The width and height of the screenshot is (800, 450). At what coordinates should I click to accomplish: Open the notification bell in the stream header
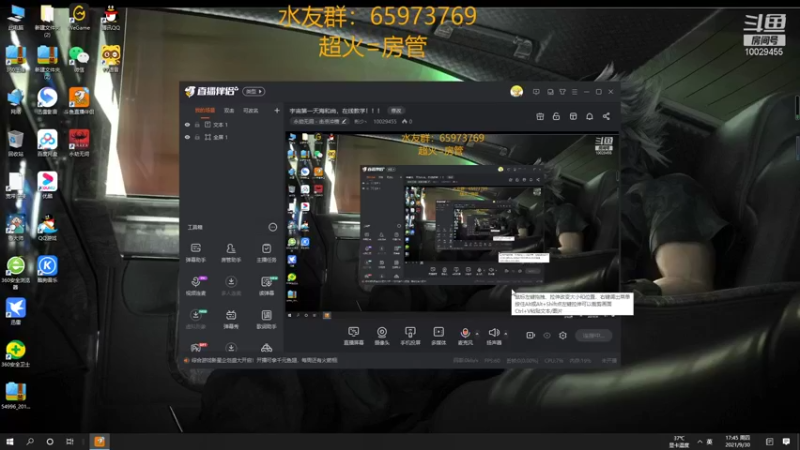[x=589, y=116]
